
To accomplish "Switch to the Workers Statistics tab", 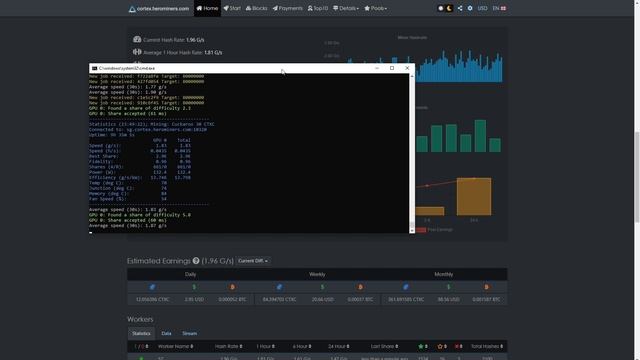I will point(141,333).
